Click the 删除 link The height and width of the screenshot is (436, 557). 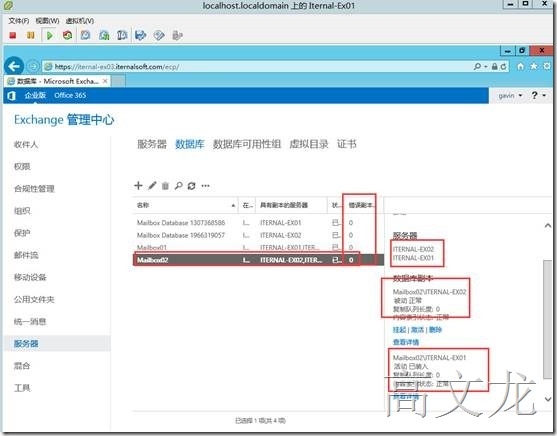[x=435, y=330]
